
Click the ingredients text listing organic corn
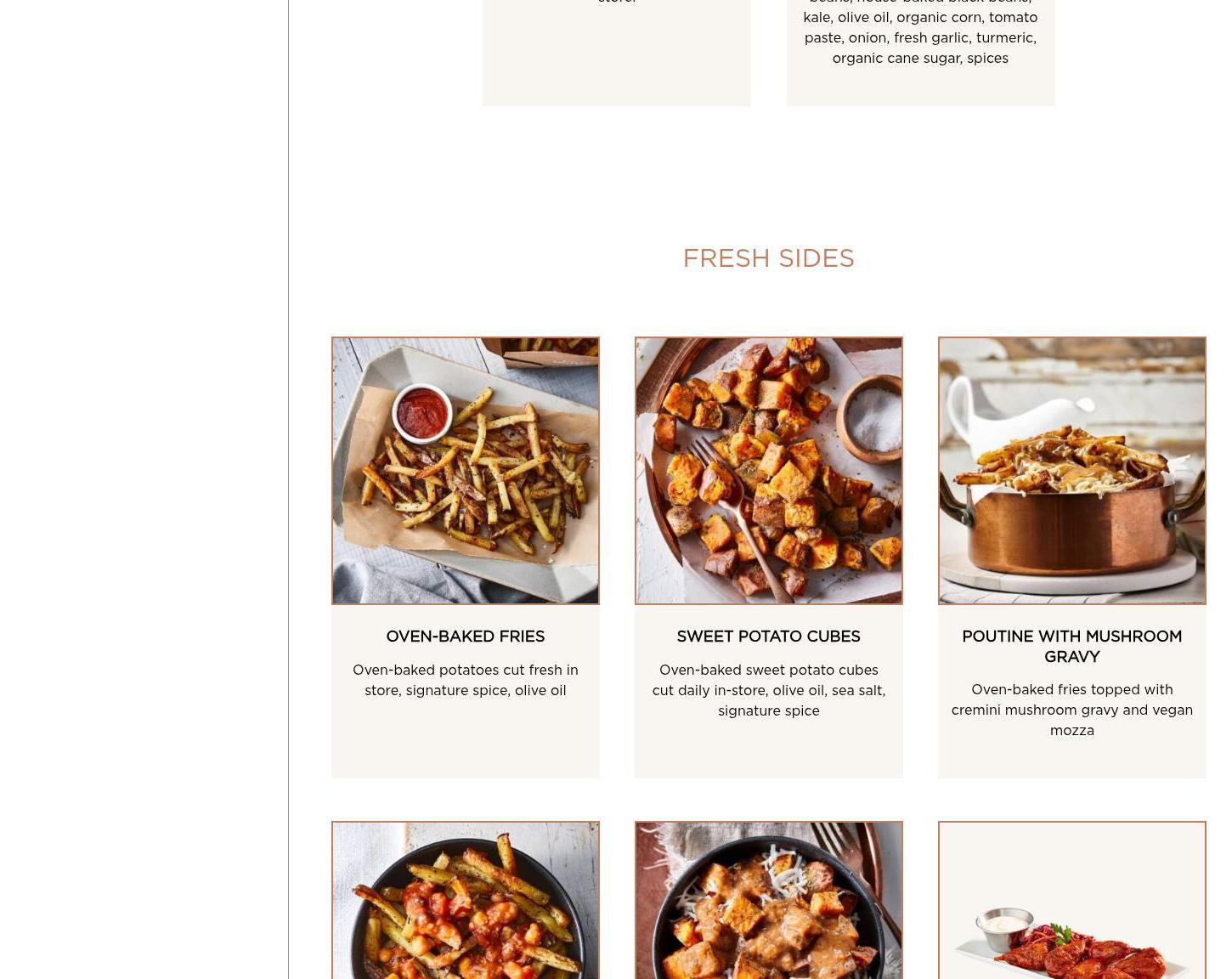tap(920, 29)
